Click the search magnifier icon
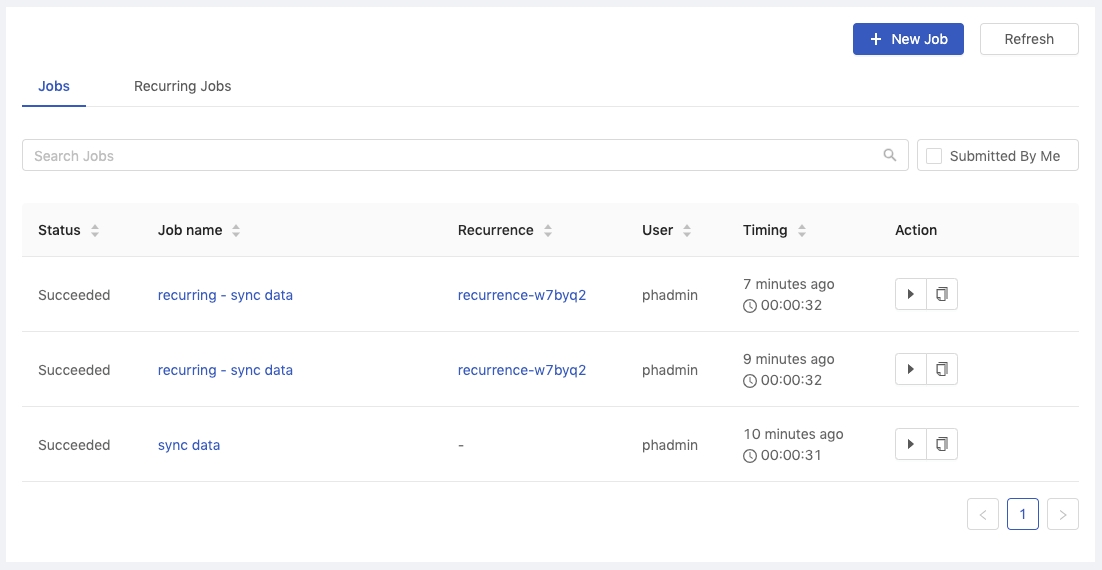The height and width of the screenshot is (570, 1102). 890,155
